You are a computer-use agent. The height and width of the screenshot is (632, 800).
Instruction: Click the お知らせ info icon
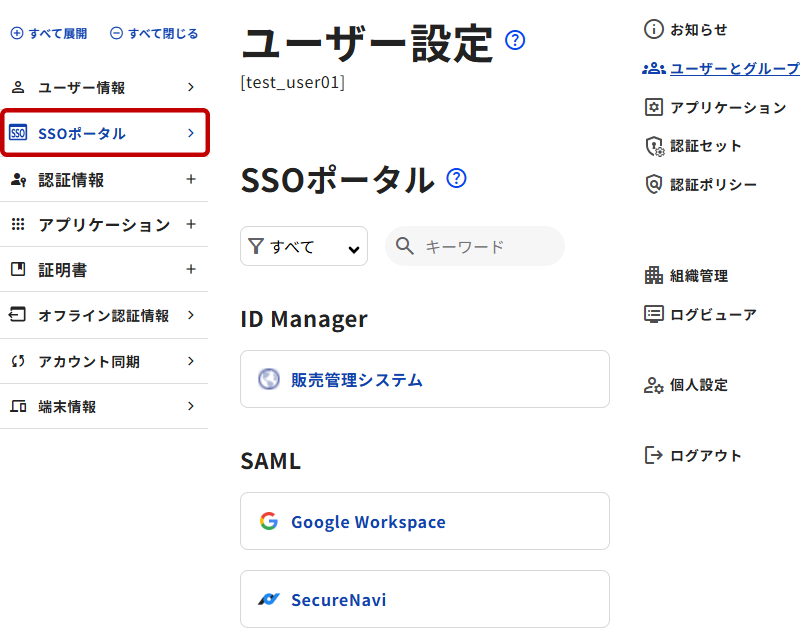(654, 30)
